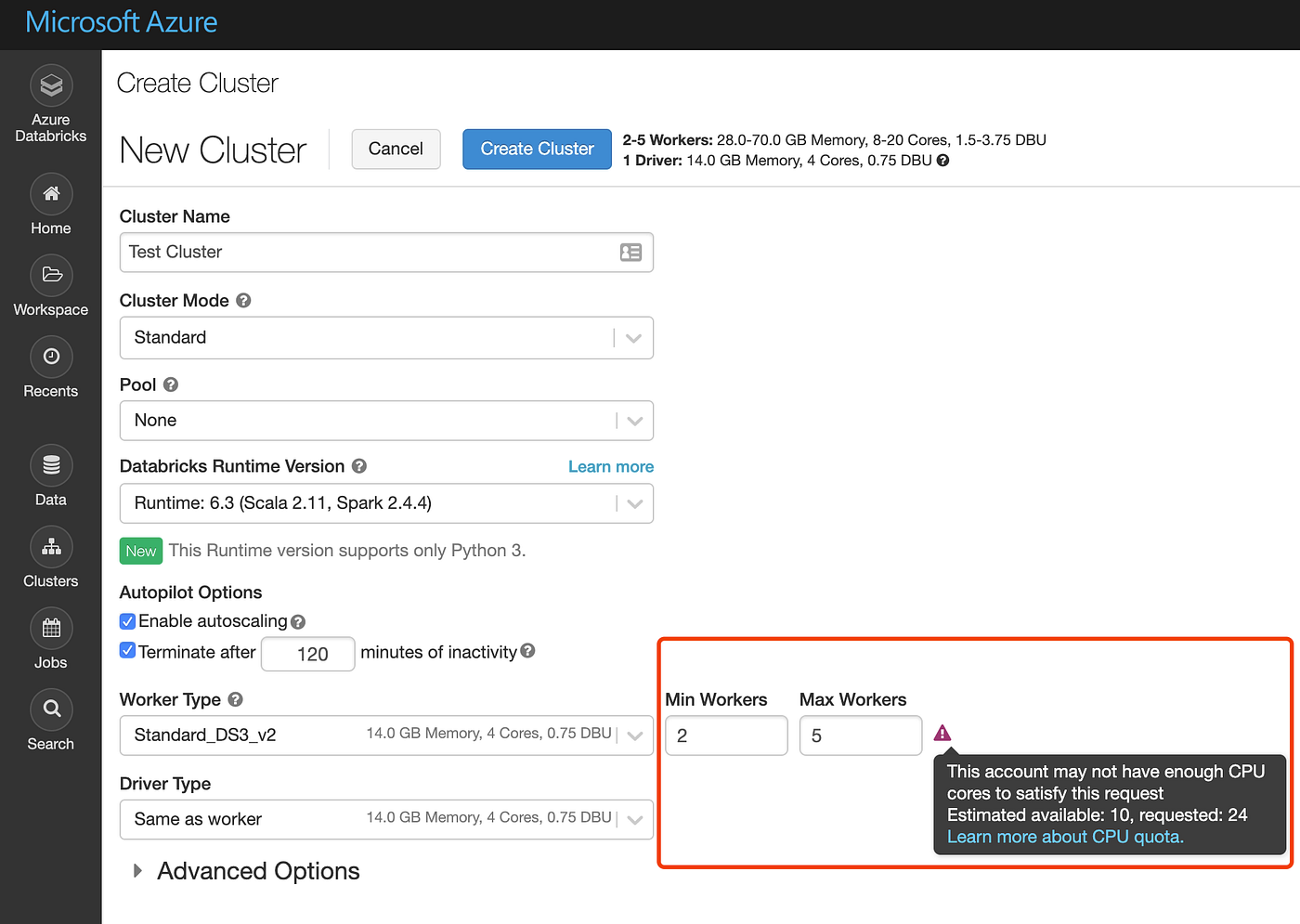This screenshot has width=1300, height=924.
Task: Open Learn more about CPU quota link
Action: point(1065,837)
